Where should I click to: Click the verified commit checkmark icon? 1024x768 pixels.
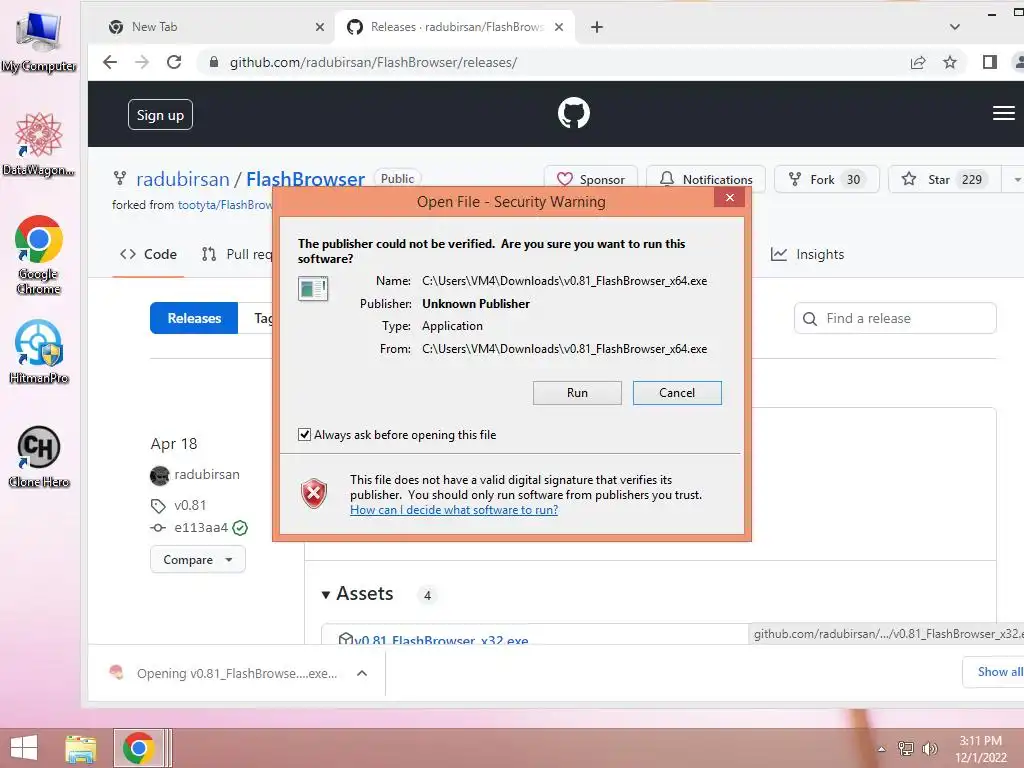tap(240, 528)
